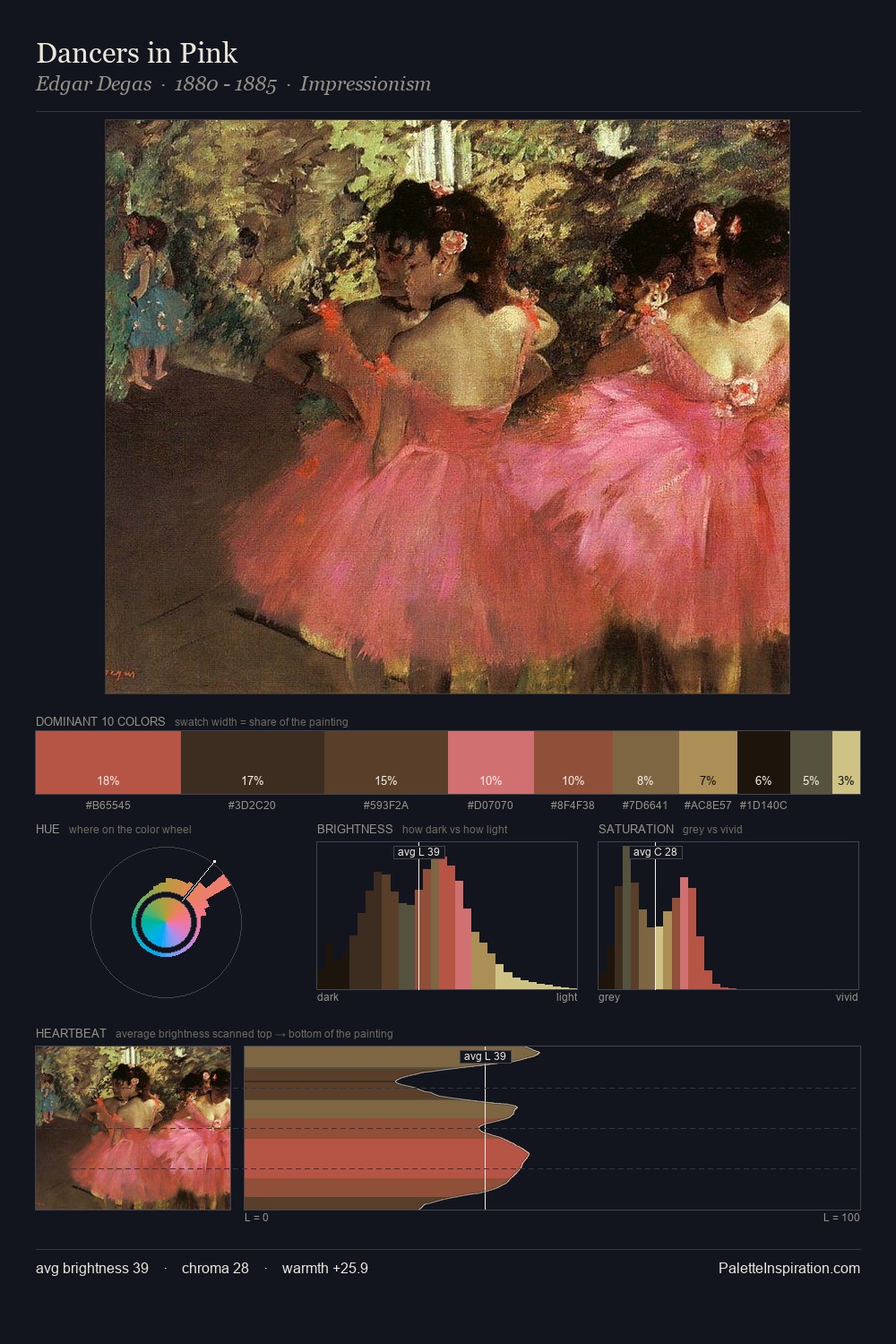896x1344 pixels.
Task: Click the #AC8E57 hex code label
Action: (x=708, y=806)
